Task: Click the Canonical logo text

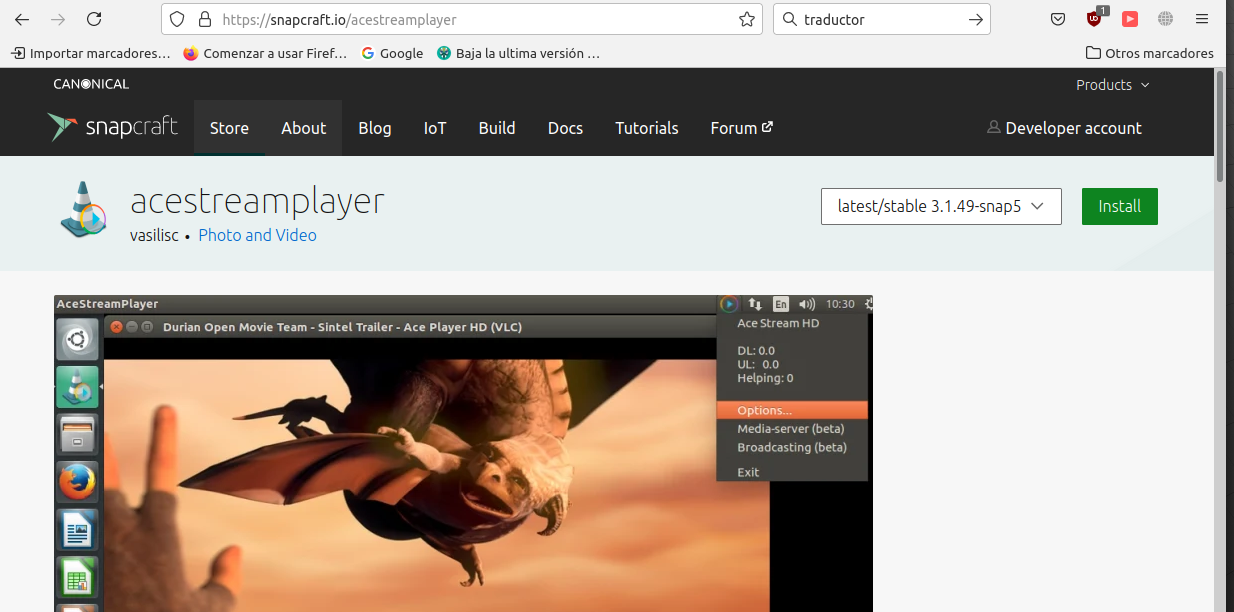Action: [x=91, y=84]
